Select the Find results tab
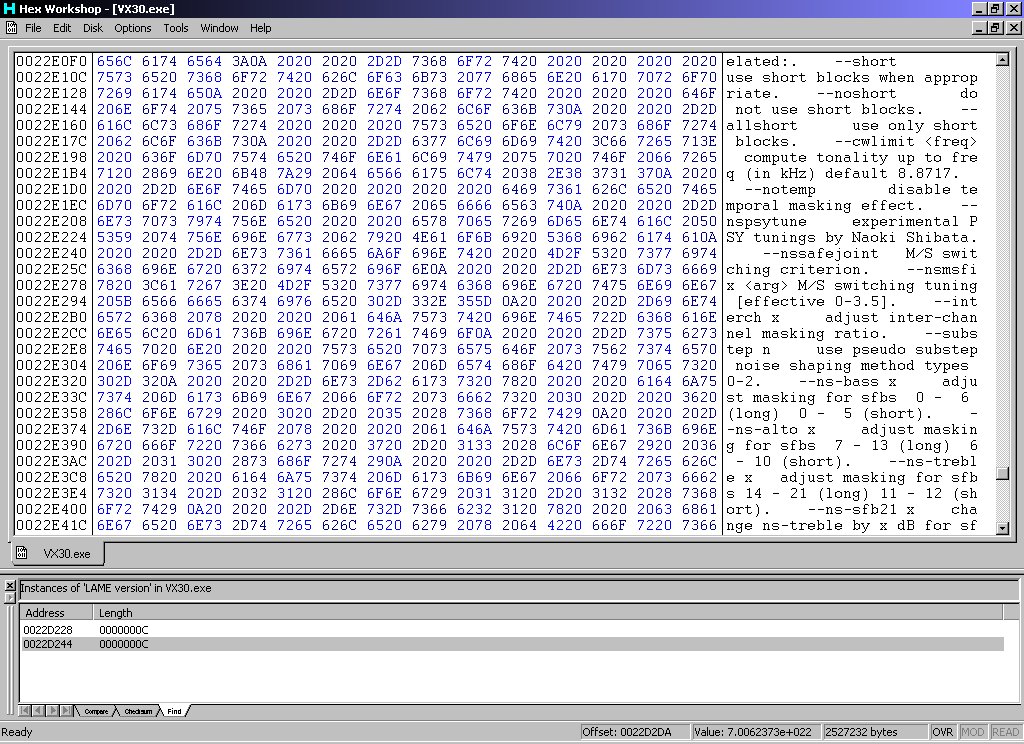Screen dimensions: 1024x744 [x=174, y=711]
